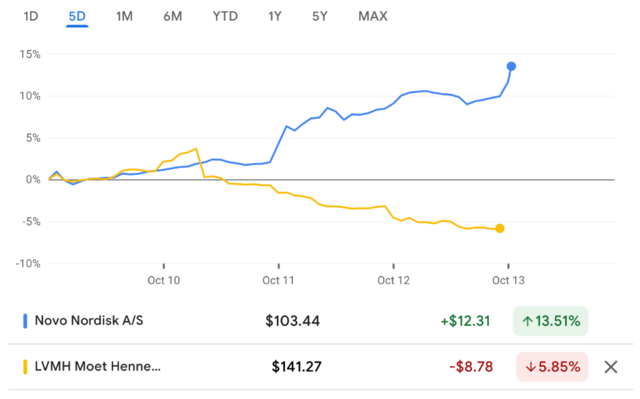The width and height of the screenshot is (640, 399).
Task: Show the 5Y time range
Action: coord(320,16)
